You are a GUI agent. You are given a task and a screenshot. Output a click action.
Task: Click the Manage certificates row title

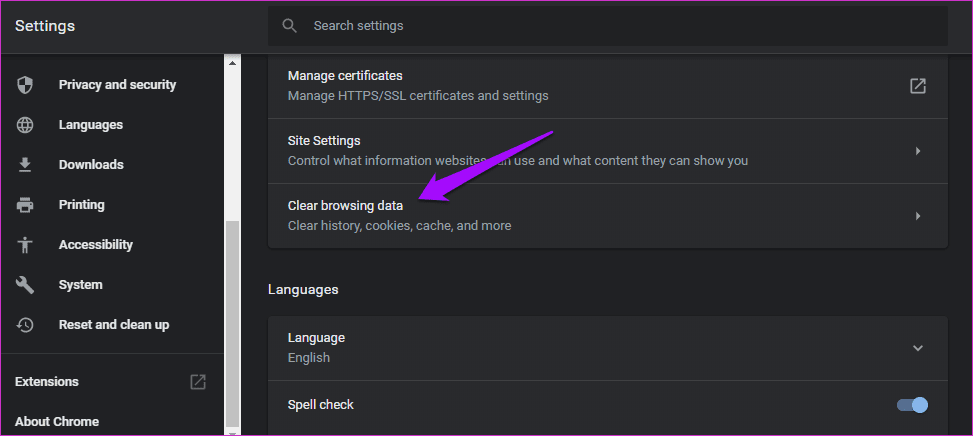pyautogui.click(x=345, y=76)
